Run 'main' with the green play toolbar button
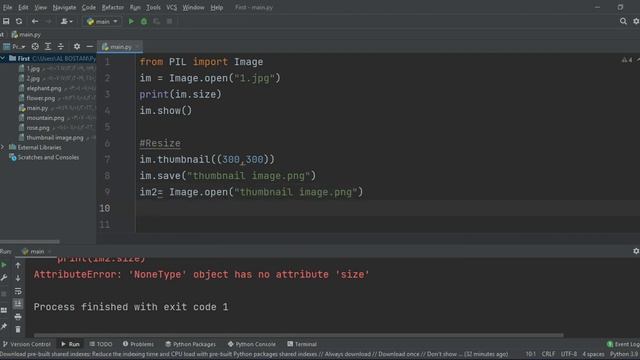Image resolution: width=640 pixels, height=360 pixels. pos(131,21)
